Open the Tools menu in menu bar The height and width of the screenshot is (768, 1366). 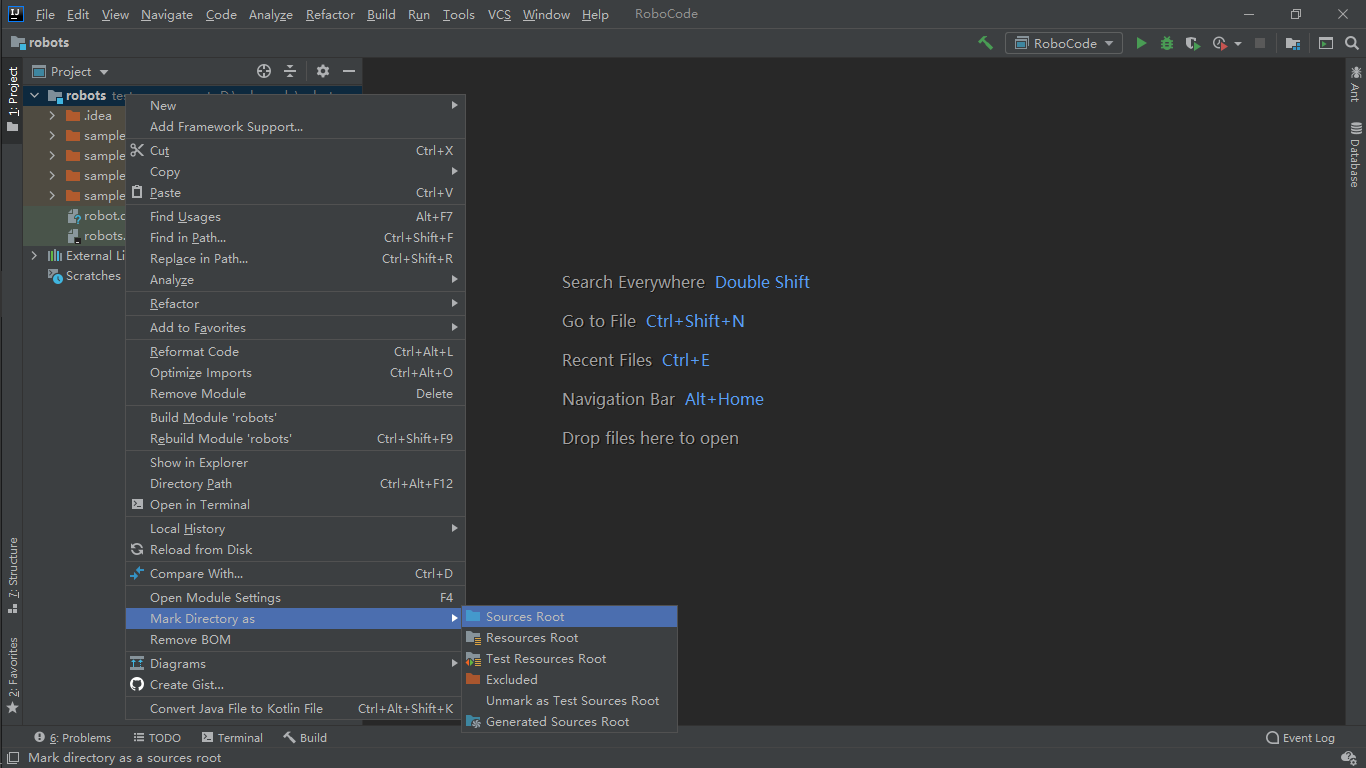pos(459,14)
